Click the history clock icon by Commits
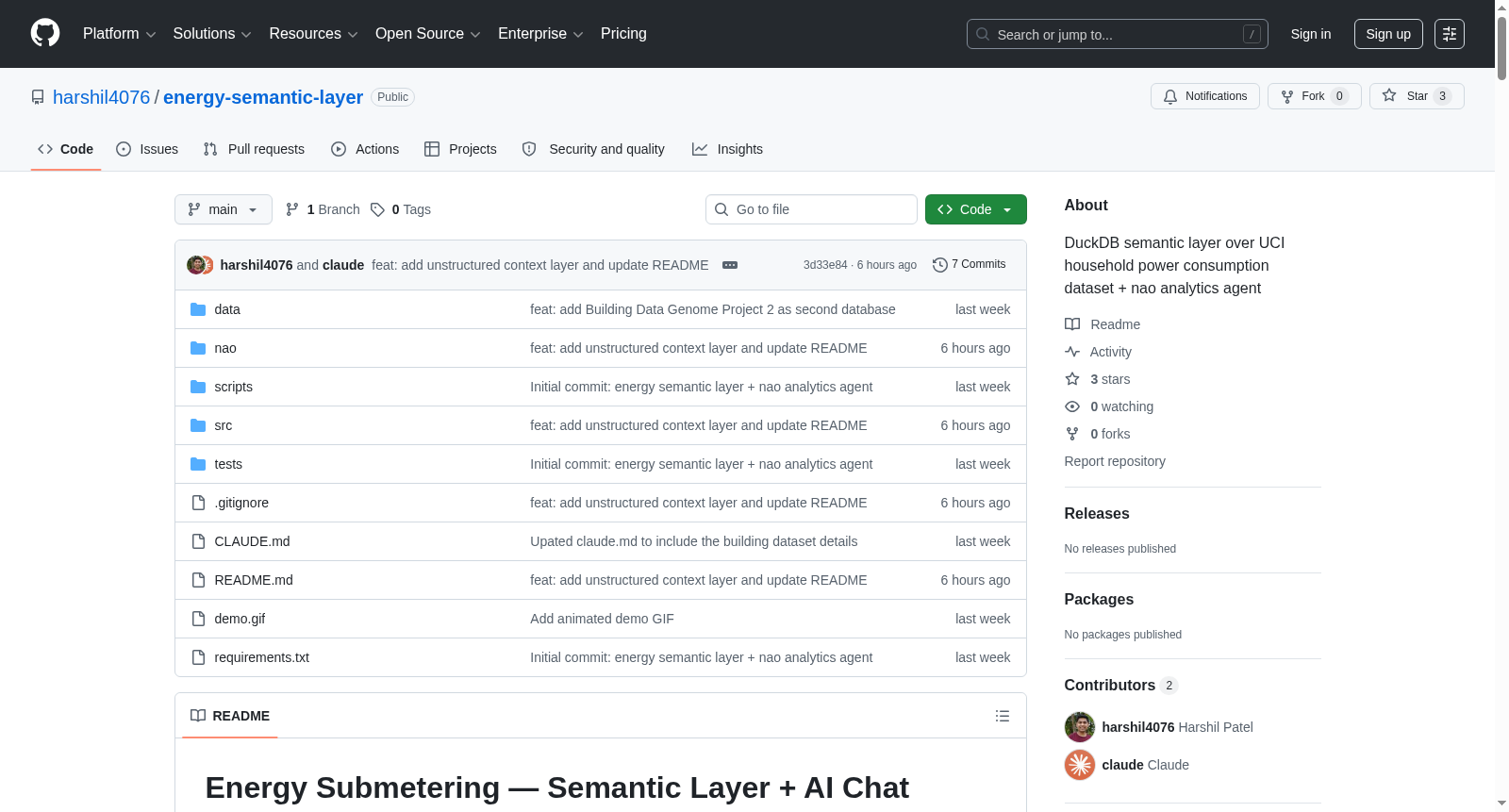This screenshot has height=812, width=1509. [939, 265]
